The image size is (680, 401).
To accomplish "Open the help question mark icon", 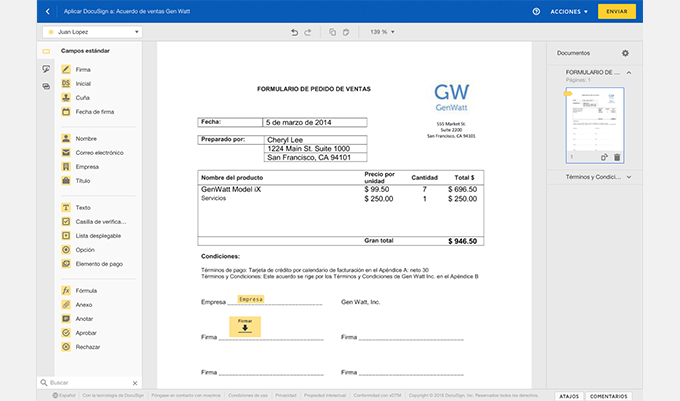I will click(x=537, y=11).
